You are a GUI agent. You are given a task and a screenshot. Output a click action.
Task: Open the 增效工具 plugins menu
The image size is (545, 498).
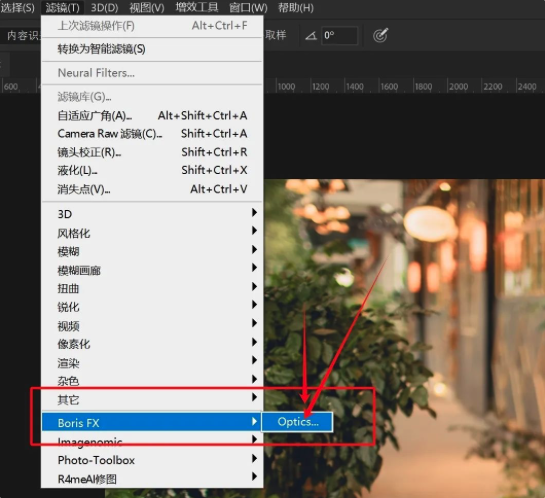point(197,8)
